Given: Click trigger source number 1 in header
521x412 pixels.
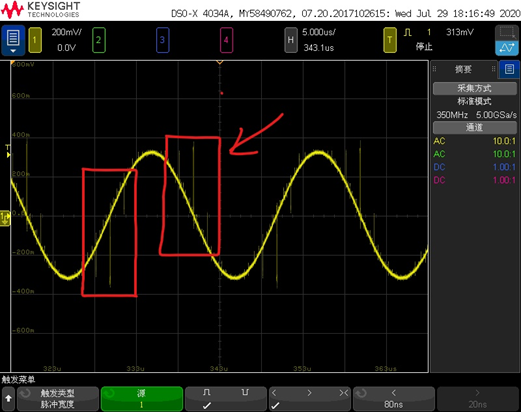Looking at the screenshot, I should click(429, 32).
